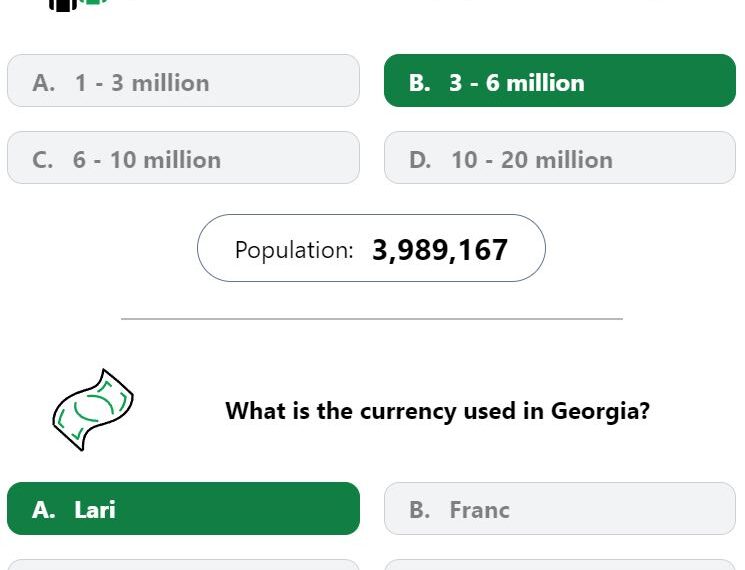Click the word Georgia in the question
The image size is (745, 570).
pyautogui.click(x=600, y=411)
